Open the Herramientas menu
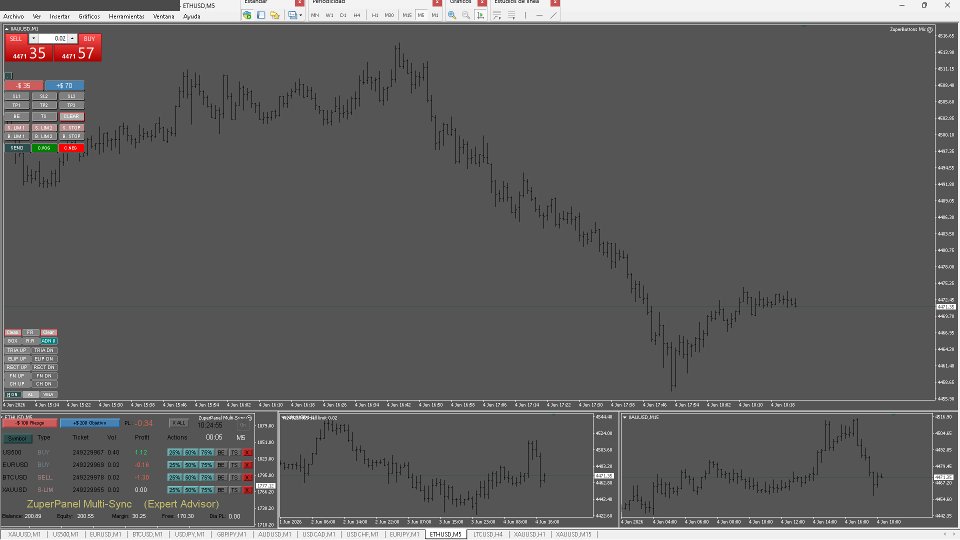The height and width of the screenshot is (540, 960). 126,17
